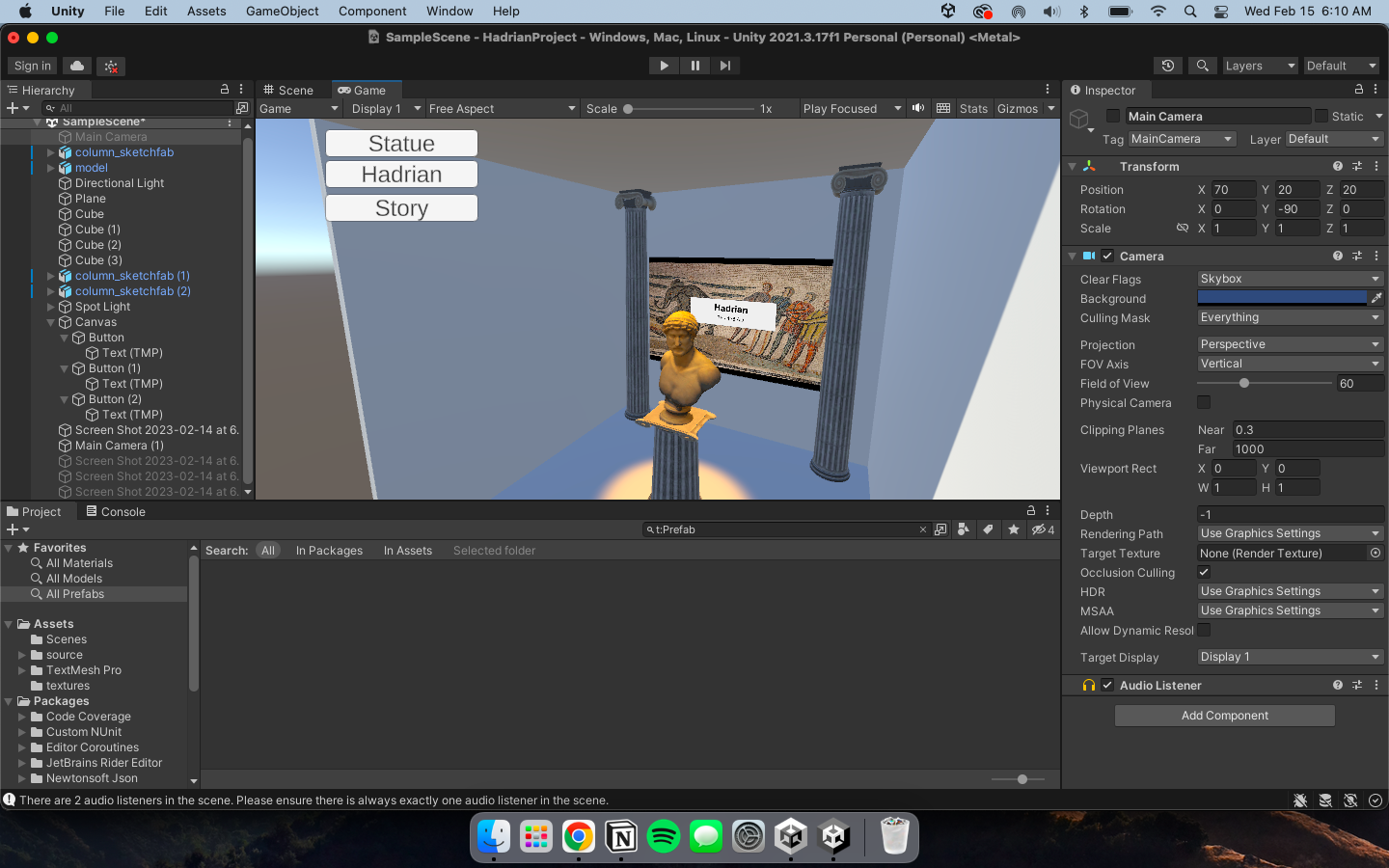Save search to Favorites with the star icon

[x=1013, y=529]
